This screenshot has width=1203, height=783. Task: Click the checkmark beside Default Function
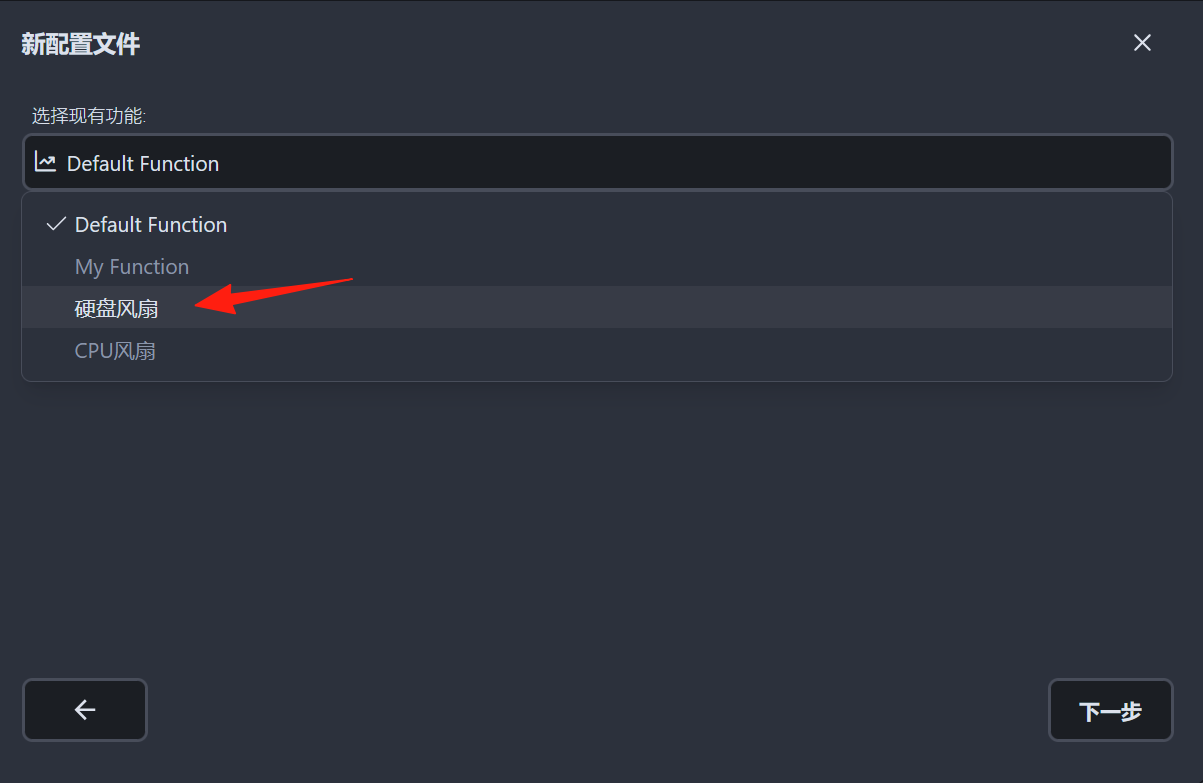pos(56,224)
